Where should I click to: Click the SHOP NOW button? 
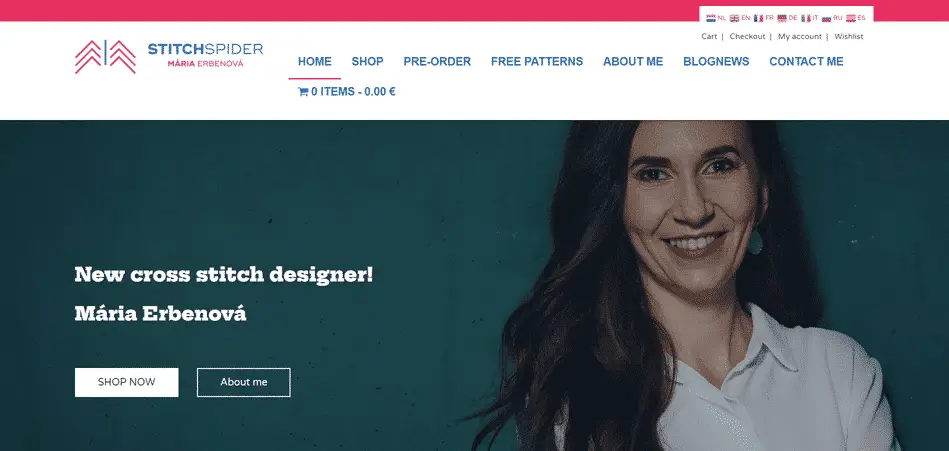pos(126,383)
